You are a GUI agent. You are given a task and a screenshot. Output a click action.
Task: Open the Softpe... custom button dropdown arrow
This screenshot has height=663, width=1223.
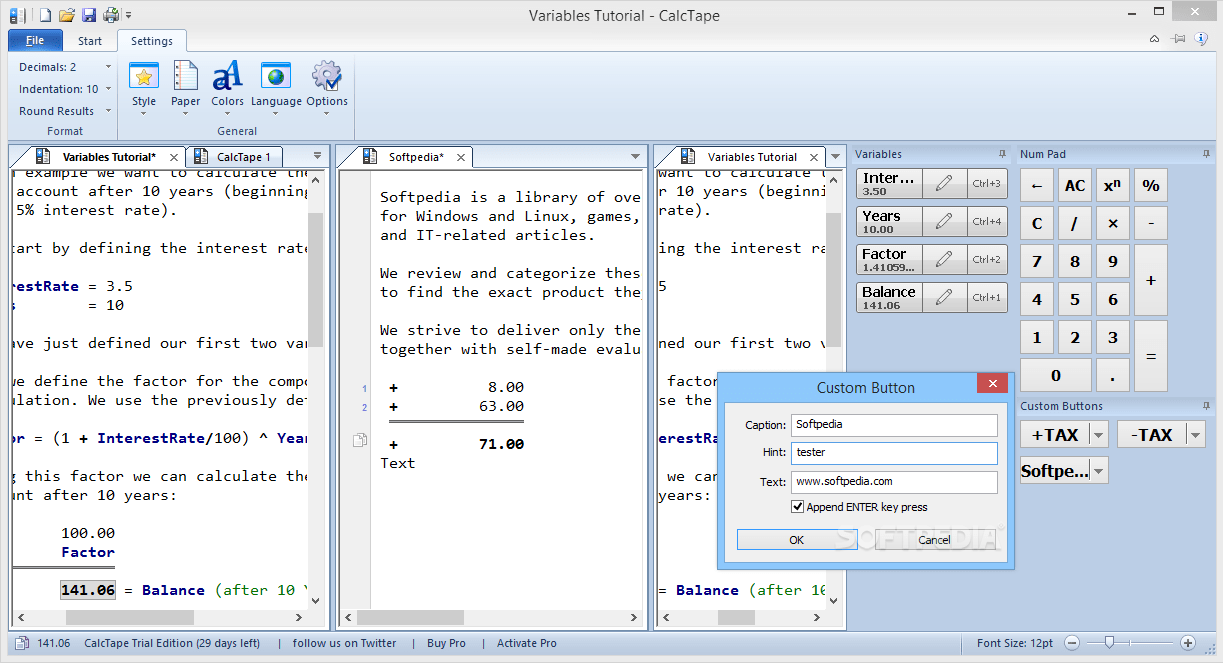1099,471
